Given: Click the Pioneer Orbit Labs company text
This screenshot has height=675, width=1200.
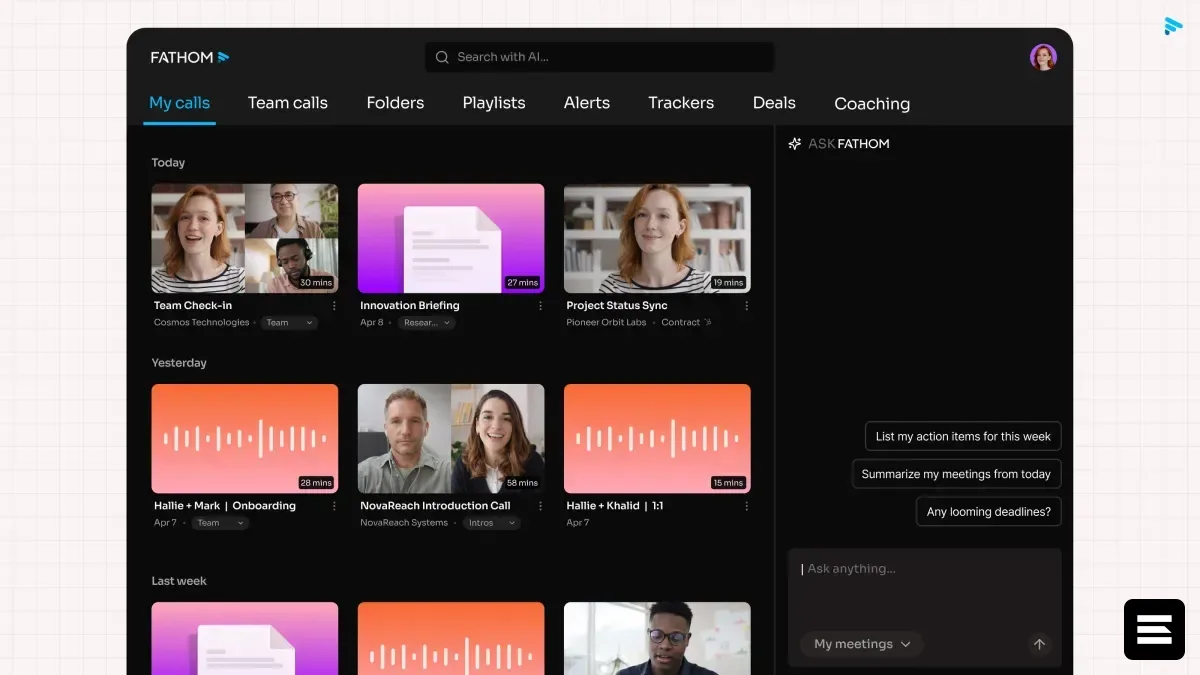Looking at the screenshot, I should [x=606, y=323].
